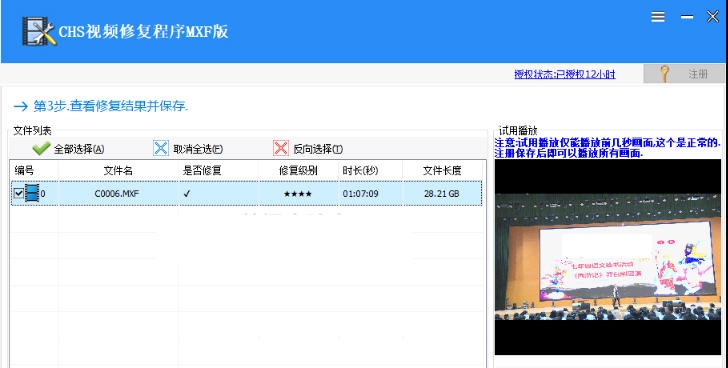Select the C0006.MXF file name cell

(x=117, y=194)
